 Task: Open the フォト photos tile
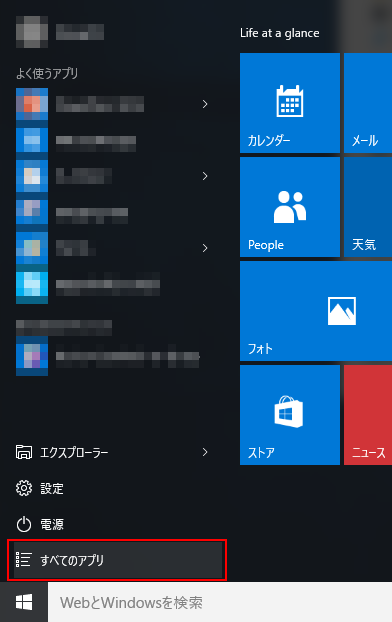point(316,311)
